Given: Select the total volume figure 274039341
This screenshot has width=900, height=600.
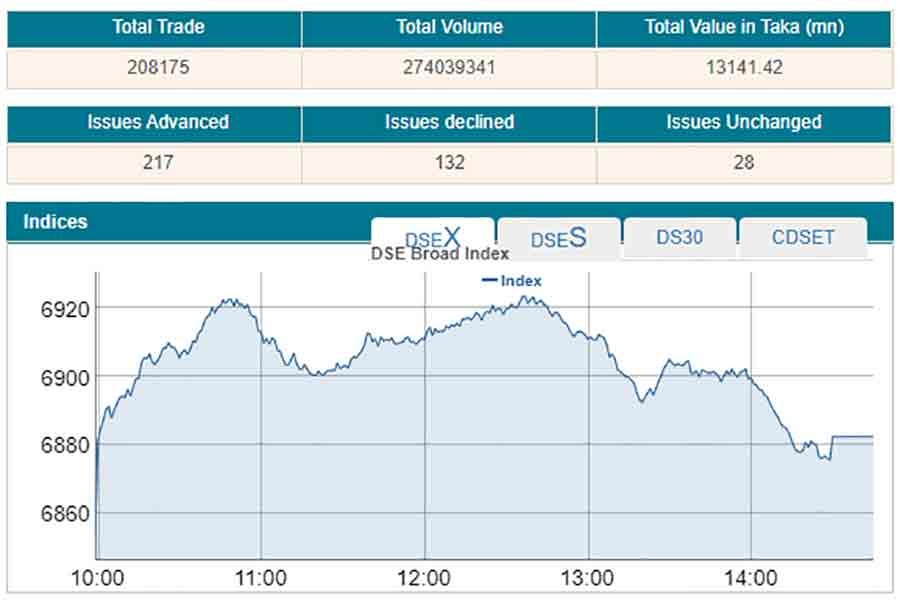Looking at the screenshot, I should 449,68.
